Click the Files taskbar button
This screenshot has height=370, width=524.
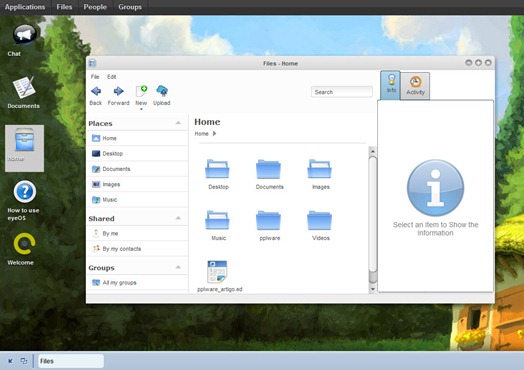coord(71,361)
